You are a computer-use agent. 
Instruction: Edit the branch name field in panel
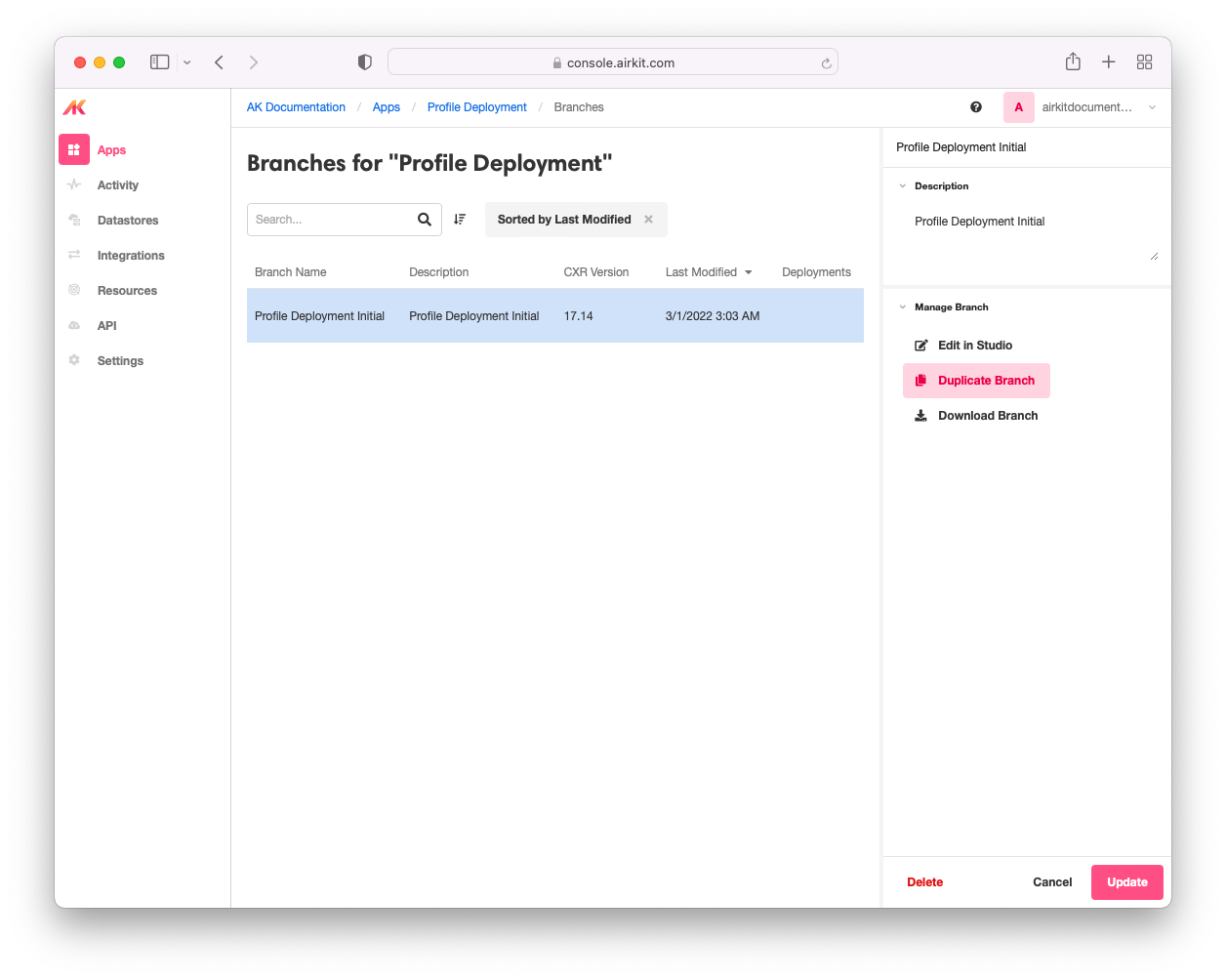[1027, 147]
